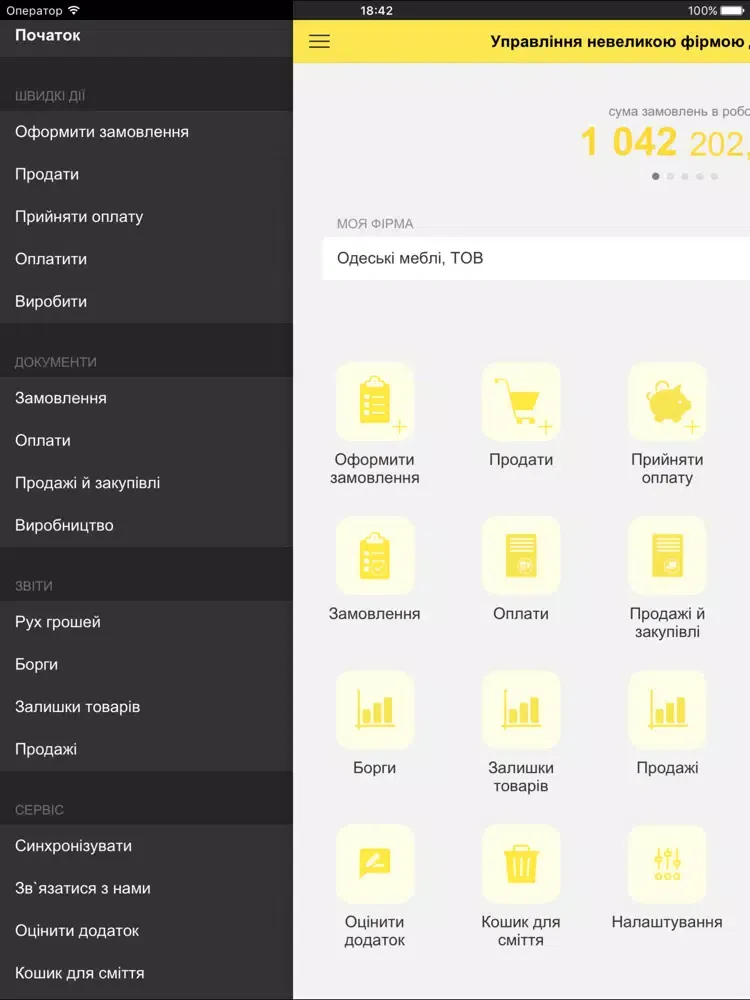The height and width of the screenshot is (1000, 750).
Task: Tap the Оформити замовлення tile label
Action: [375, 469]
